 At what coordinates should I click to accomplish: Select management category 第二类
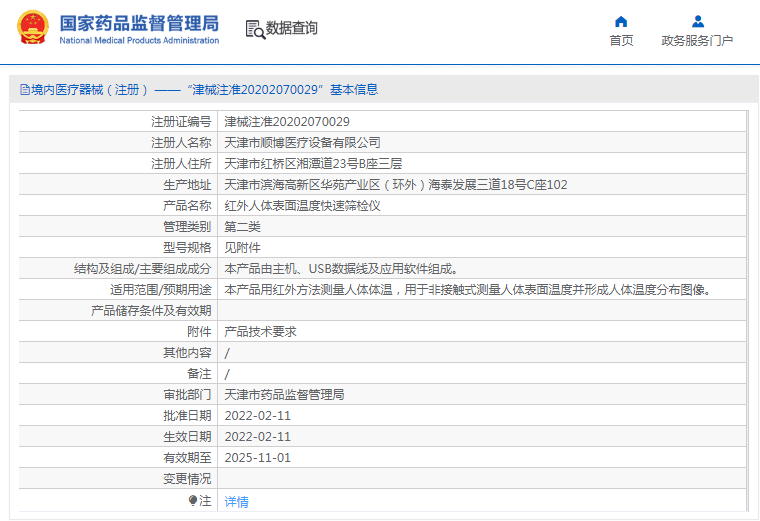242,227
